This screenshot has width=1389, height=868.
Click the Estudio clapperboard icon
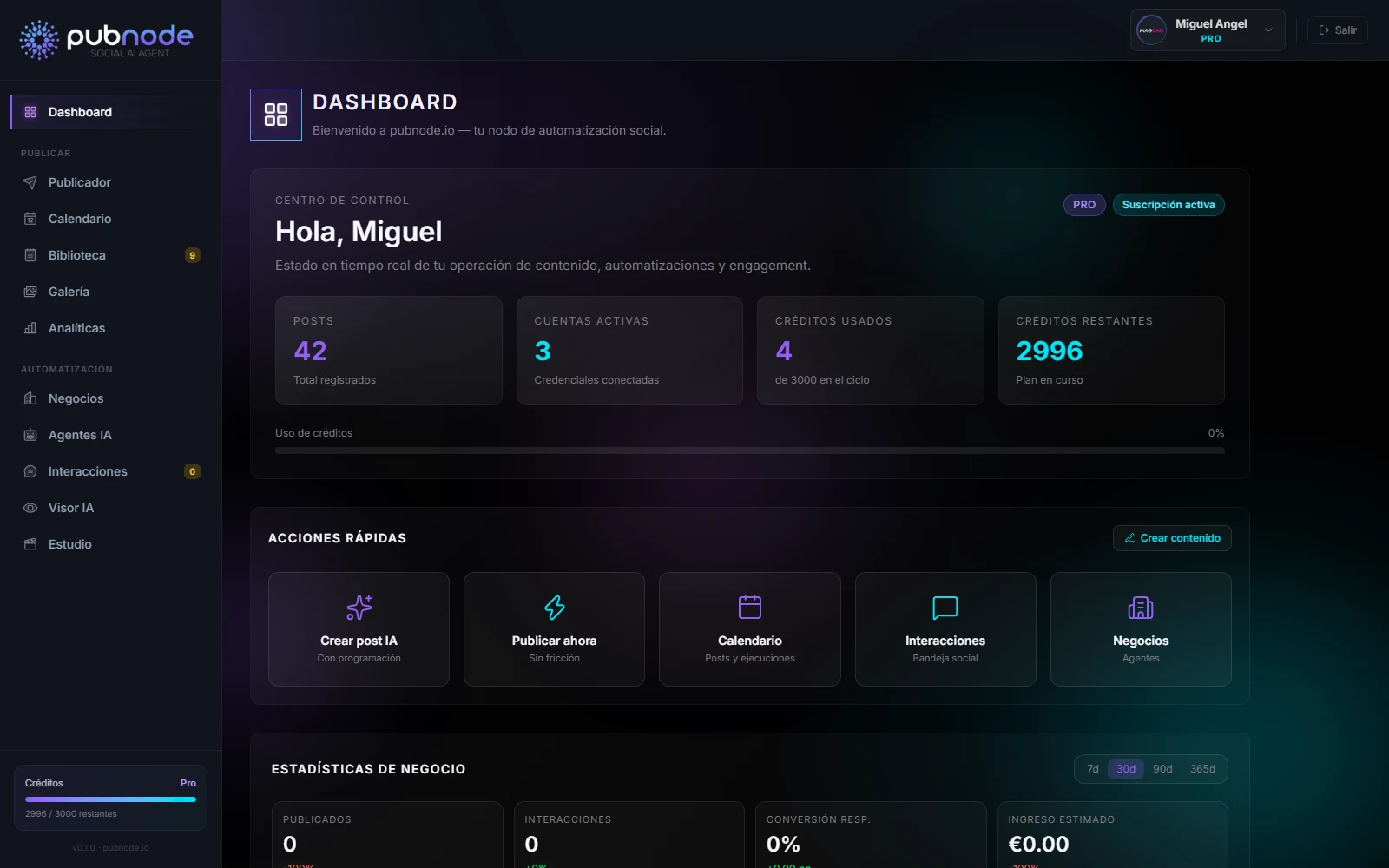30,544
